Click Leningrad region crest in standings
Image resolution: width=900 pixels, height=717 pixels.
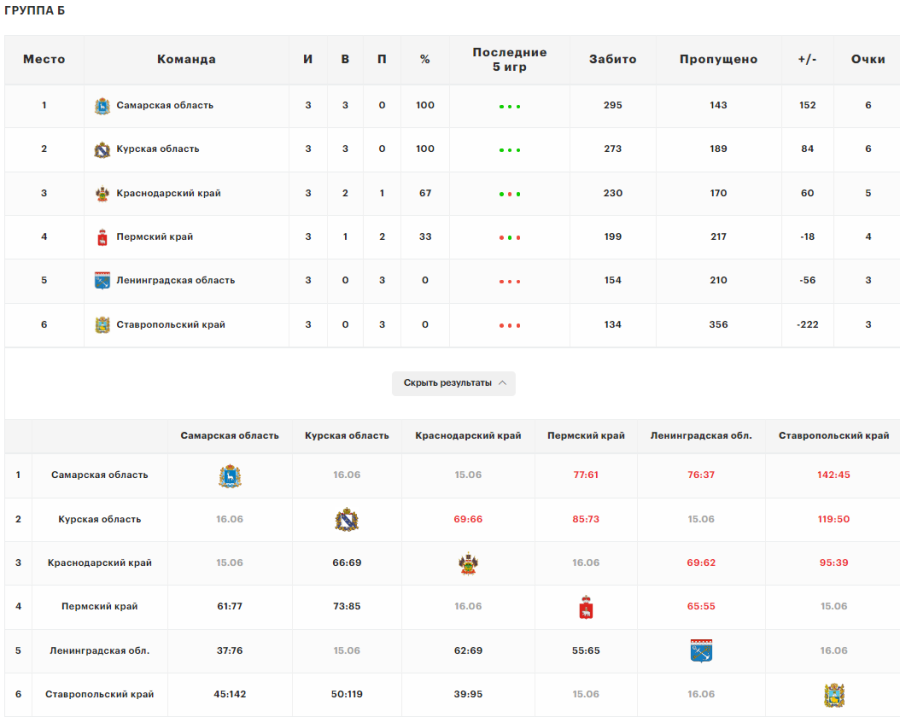[x=101, y=280]
